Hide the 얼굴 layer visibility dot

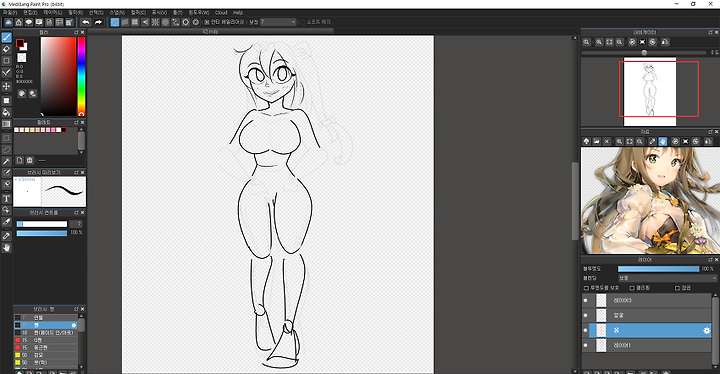585,315
